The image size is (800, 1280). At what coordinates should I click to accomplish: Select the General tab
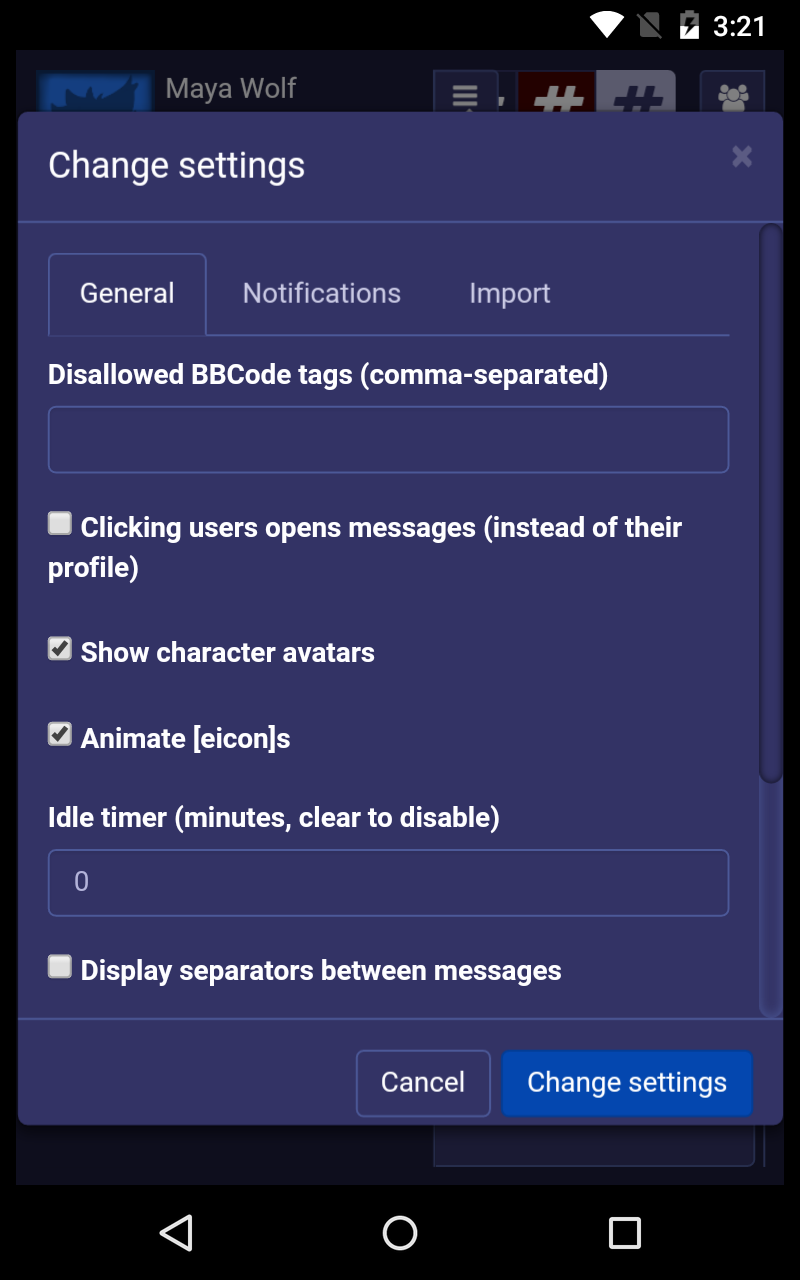tap(127, 293)
